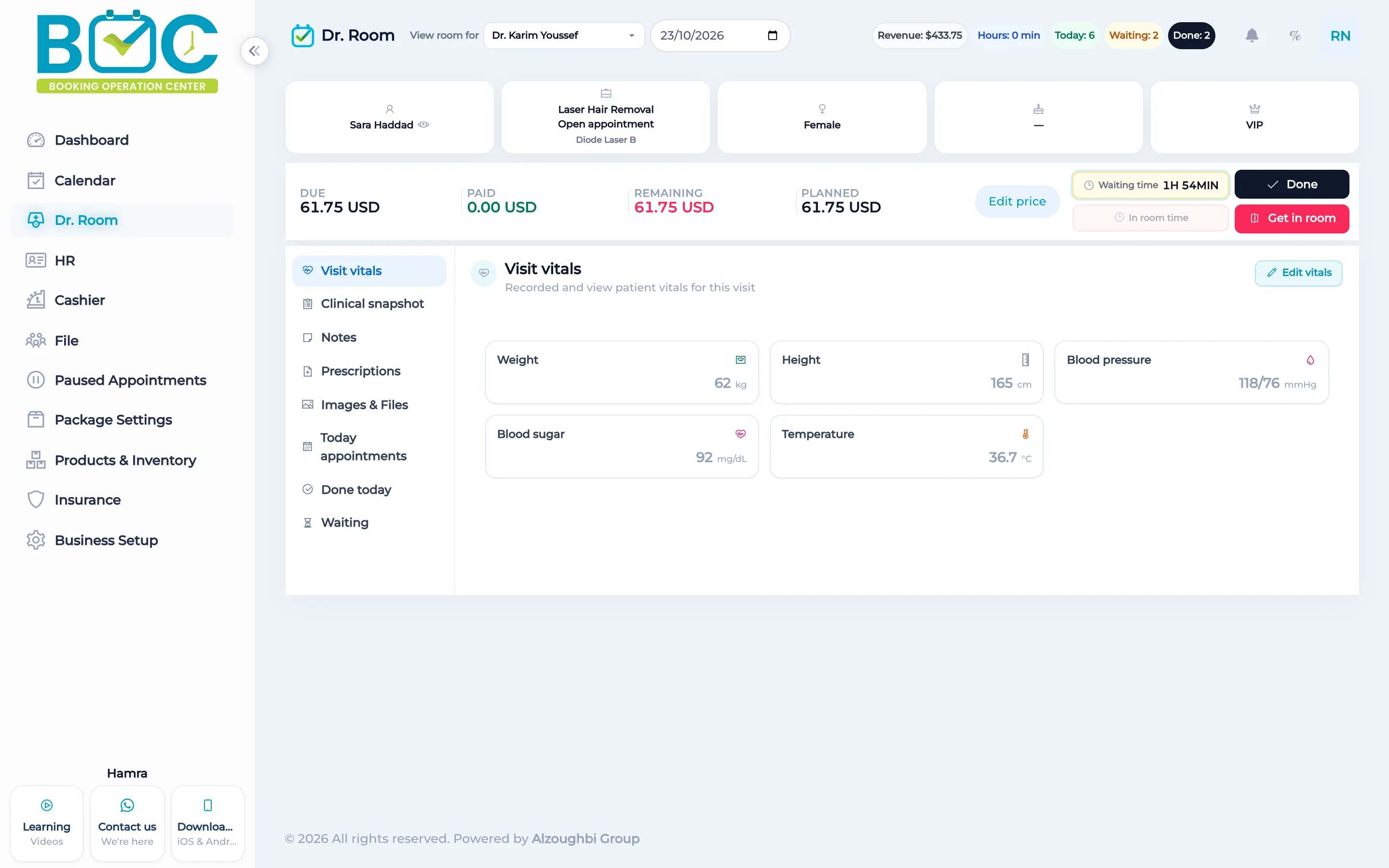Click the File sidebar icon
The width and height of the screenshot is (1389, 868).
tap(36, 340)
